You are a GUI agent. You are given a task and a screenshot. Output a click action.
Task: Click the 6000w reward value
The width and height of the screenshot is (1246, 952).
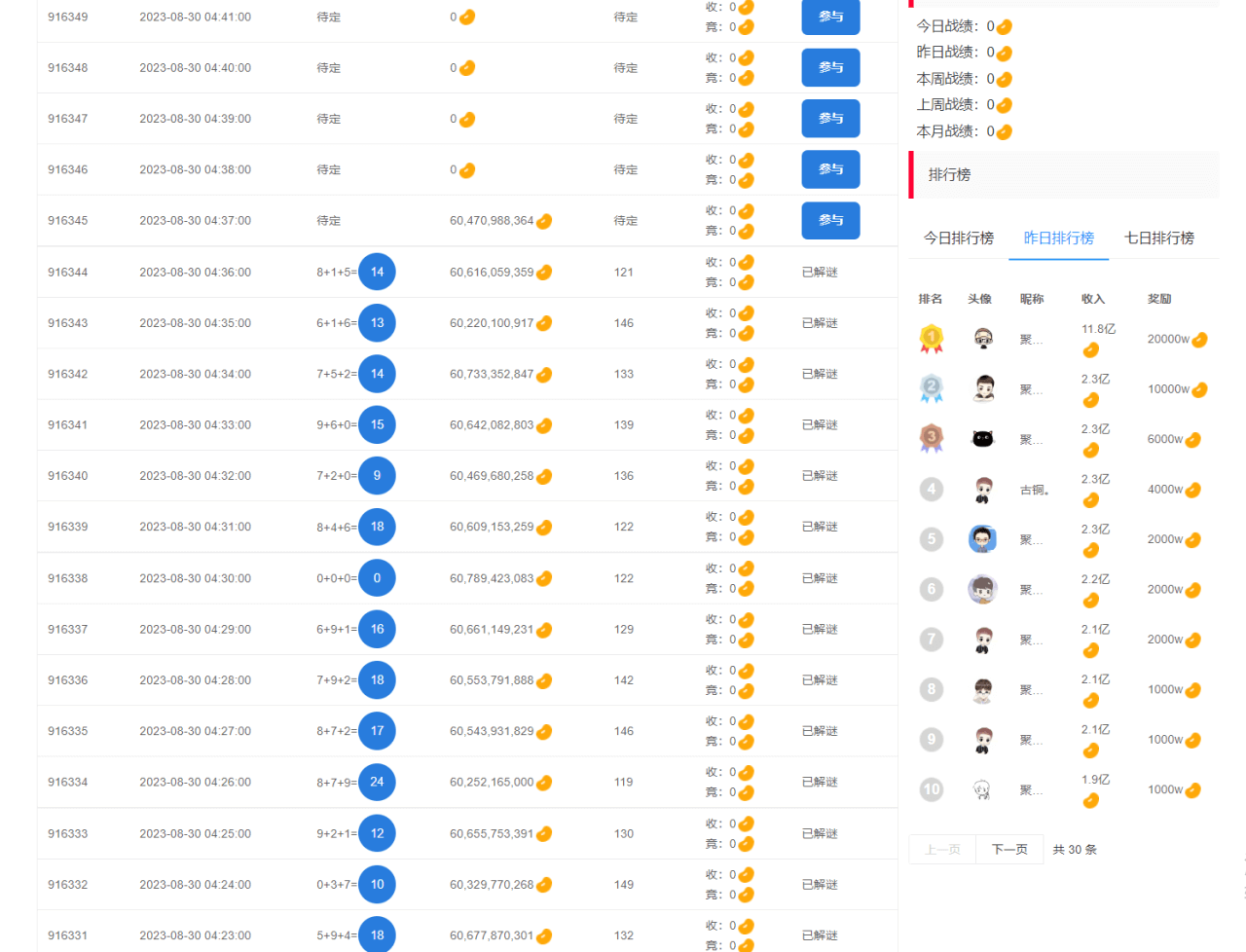(1165, 439)
